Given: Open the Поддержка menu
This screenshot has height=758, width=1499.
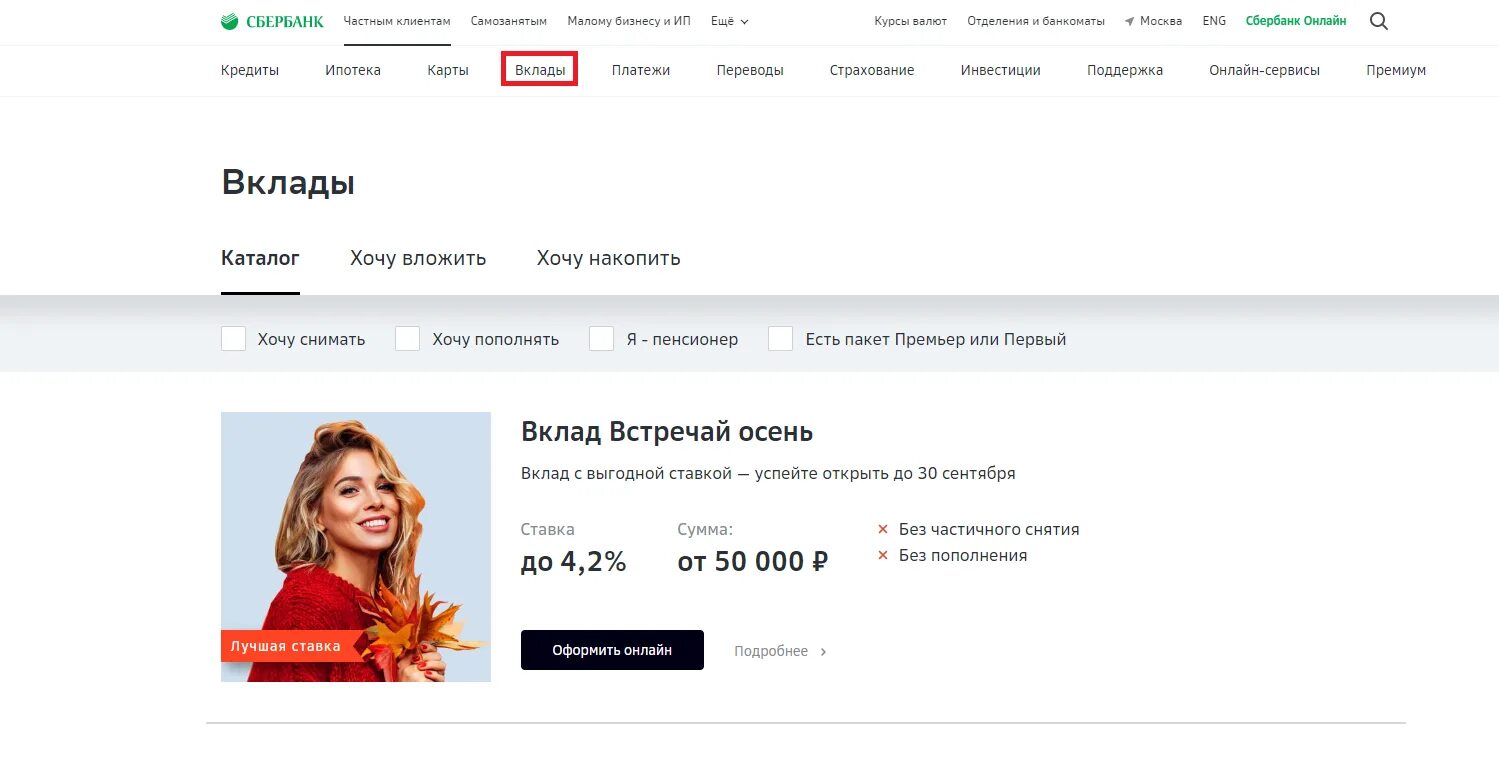Looking at the screenshot, I should click(x=1125, y=70).
